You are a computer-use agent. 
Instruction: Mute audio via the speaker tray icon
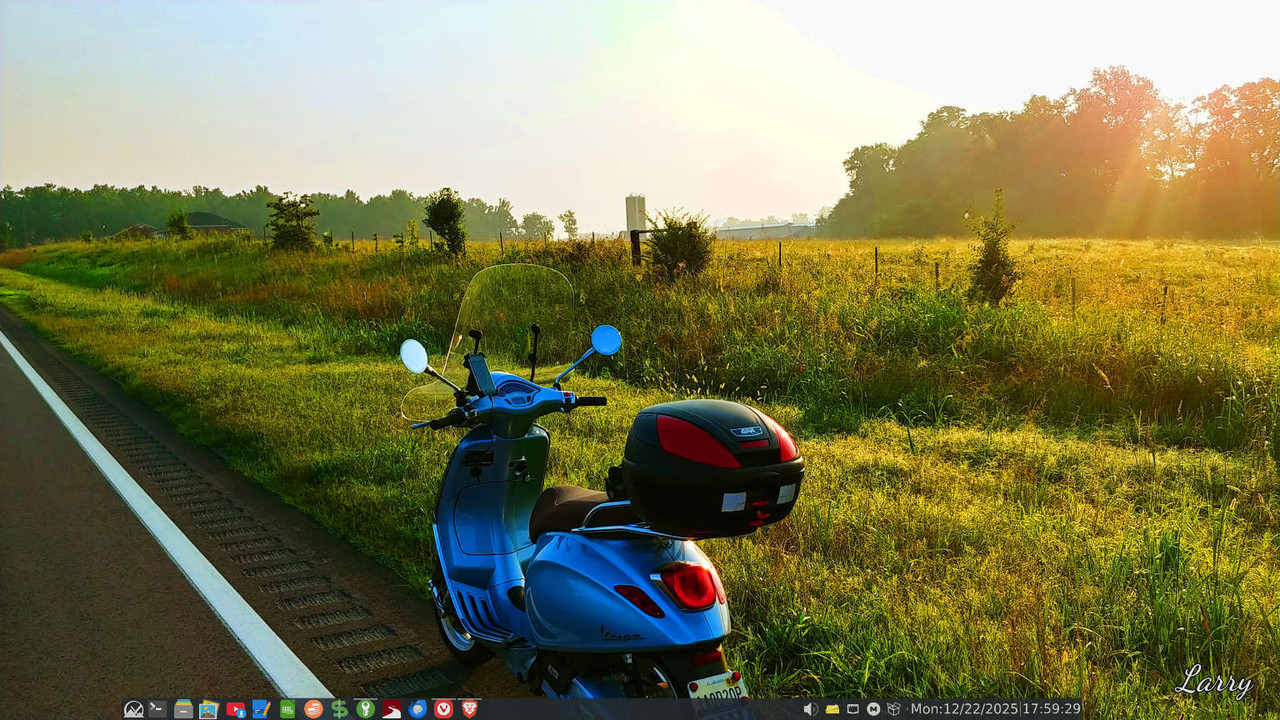click(813, 708)
